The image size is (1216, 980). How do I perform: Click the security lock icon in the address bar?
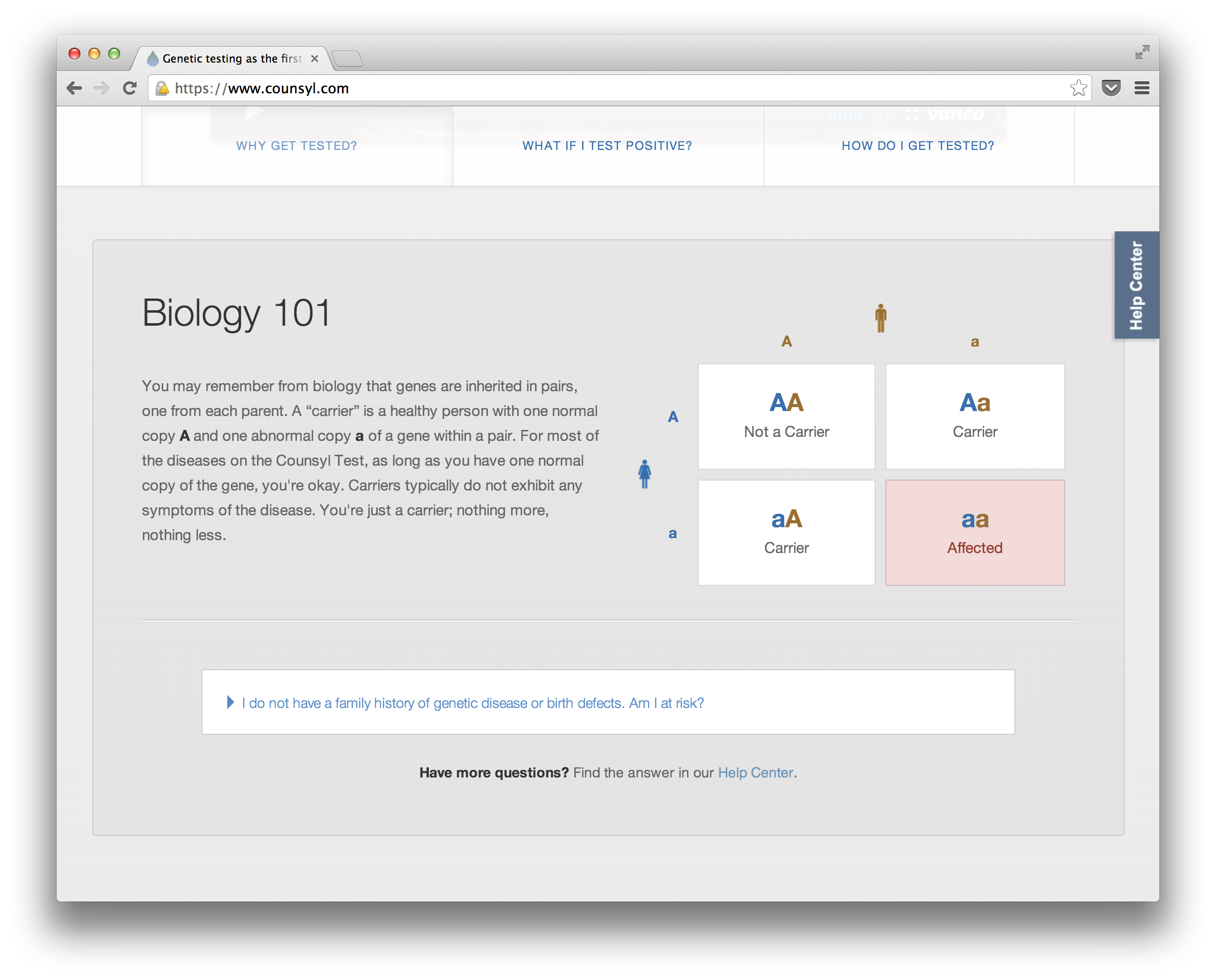click(x=162, y=88)
